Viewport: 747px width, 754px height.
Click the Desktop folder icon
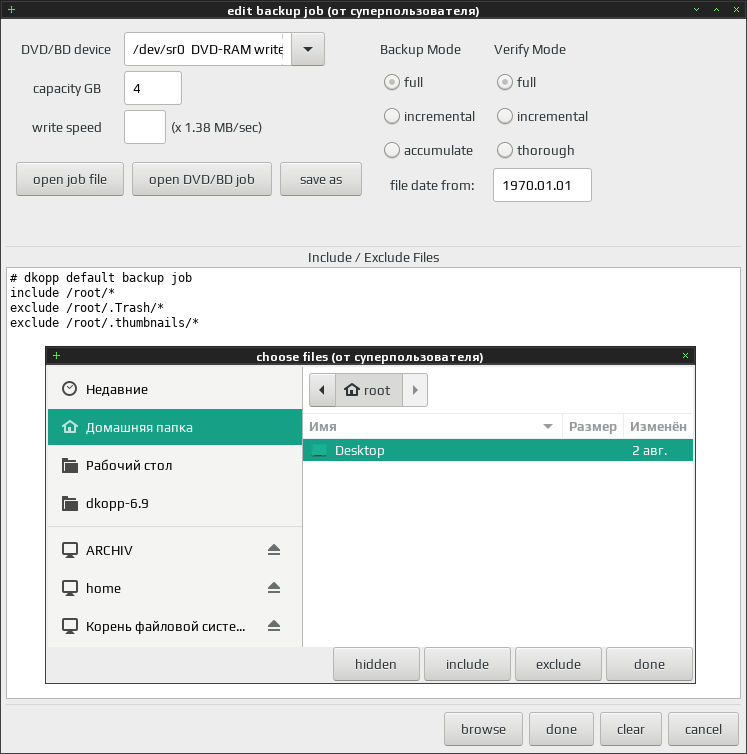click(x=319, y=451)
